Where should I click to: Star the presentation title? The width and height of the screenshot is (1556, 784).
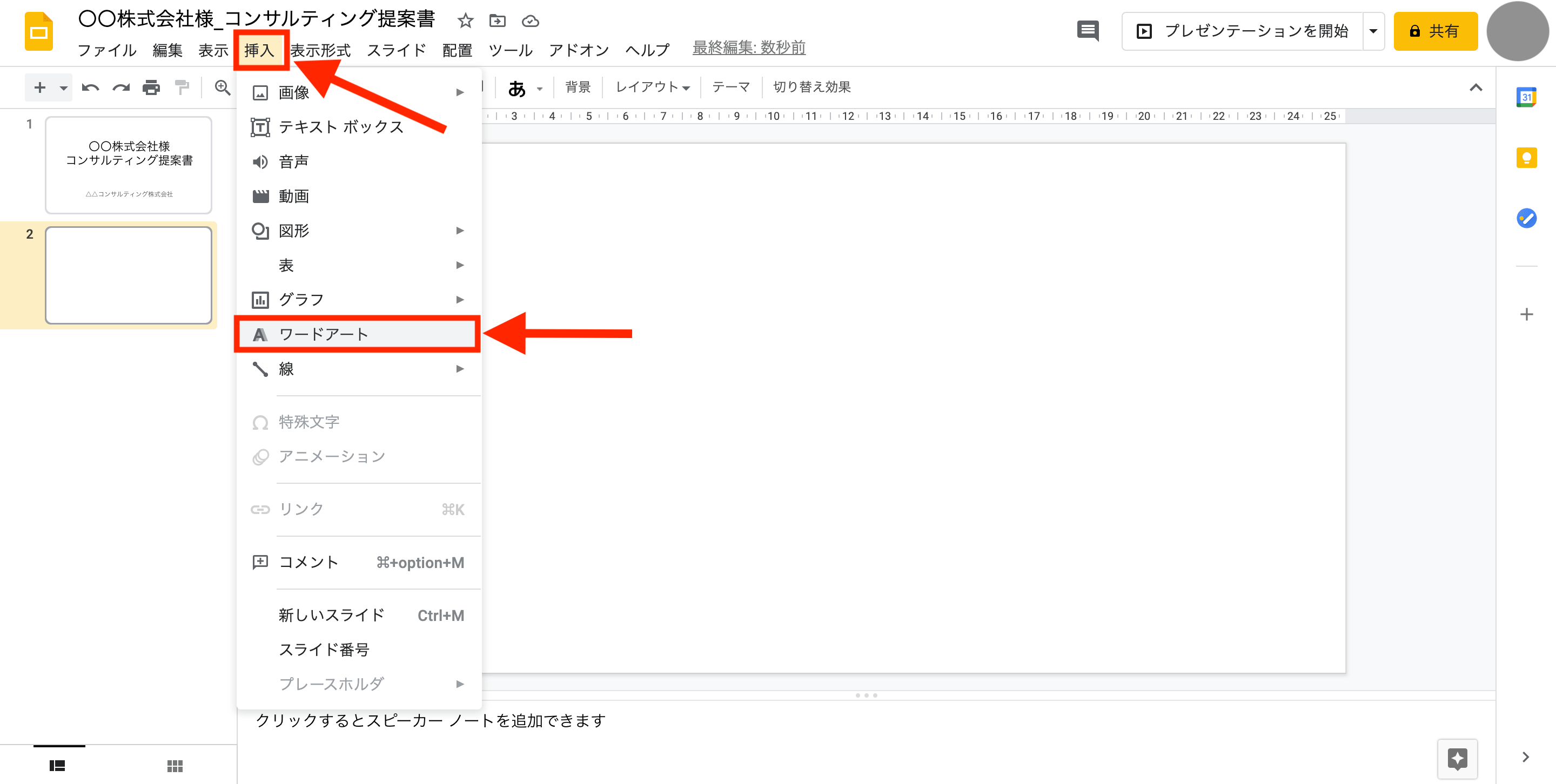click(x=465, y=21)
